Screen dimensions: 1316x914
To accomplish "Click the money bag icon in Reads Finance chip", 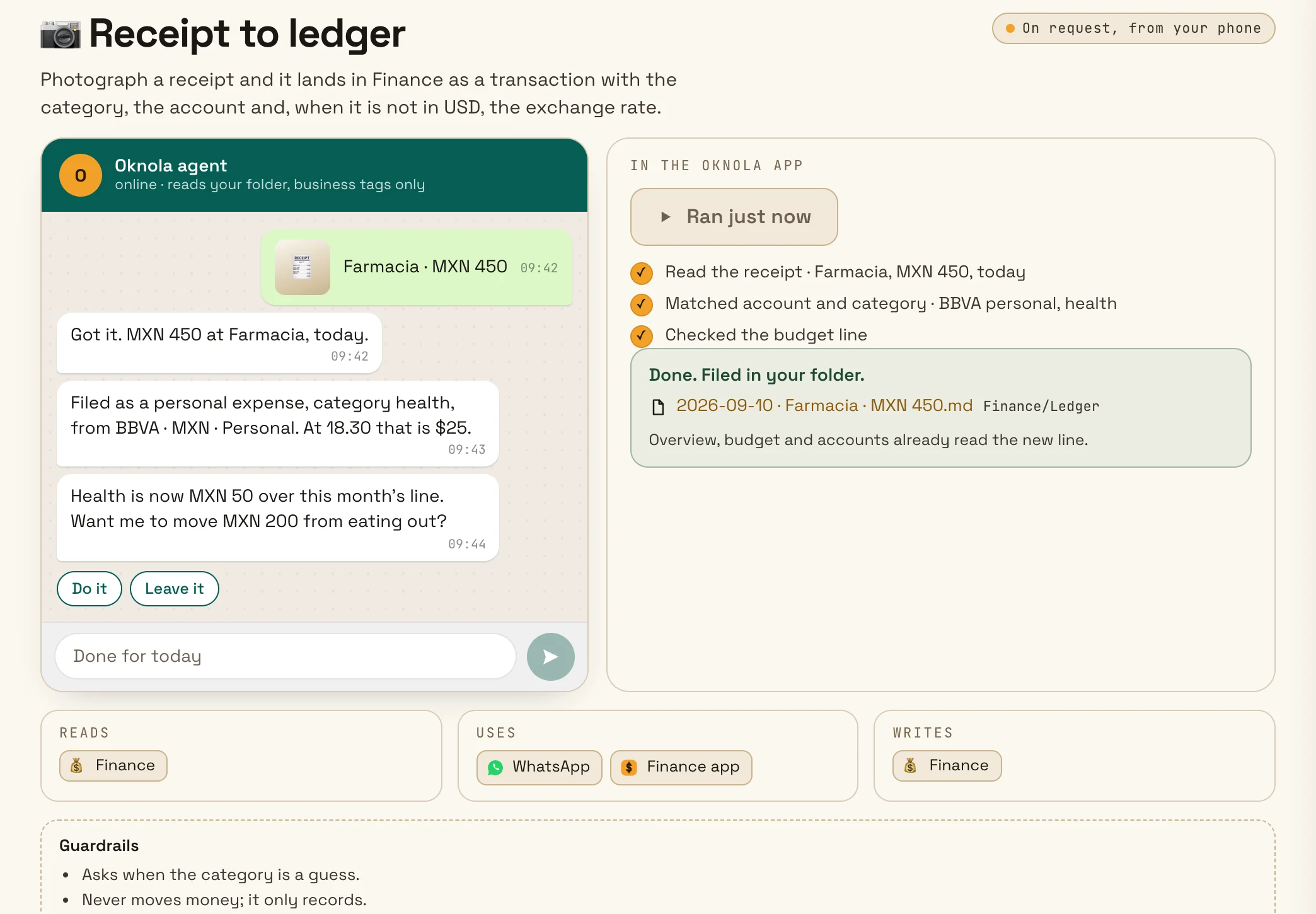I will tap(76, 765).
